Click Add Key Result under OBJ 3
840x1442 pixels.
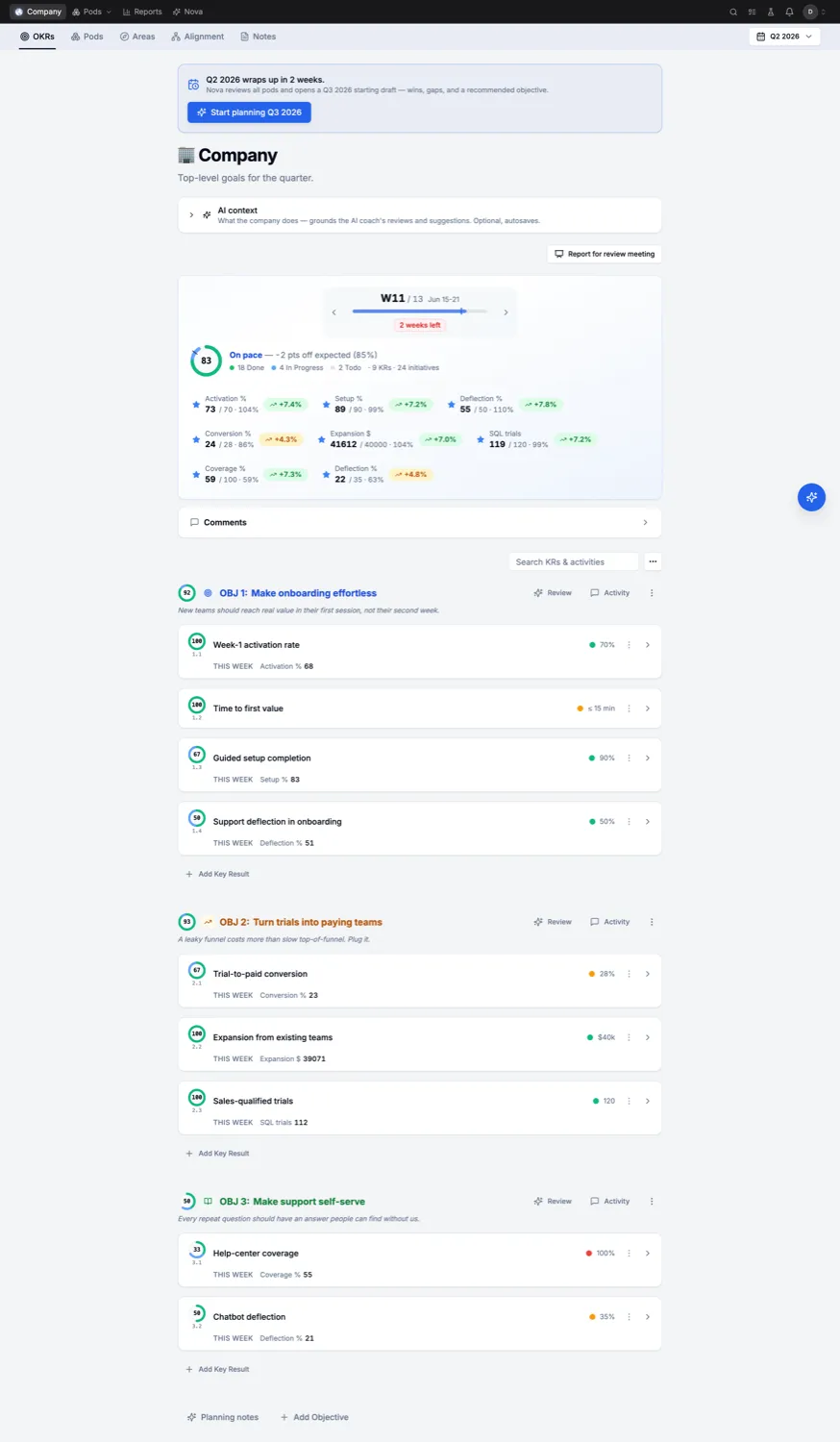click(217, 1369)
